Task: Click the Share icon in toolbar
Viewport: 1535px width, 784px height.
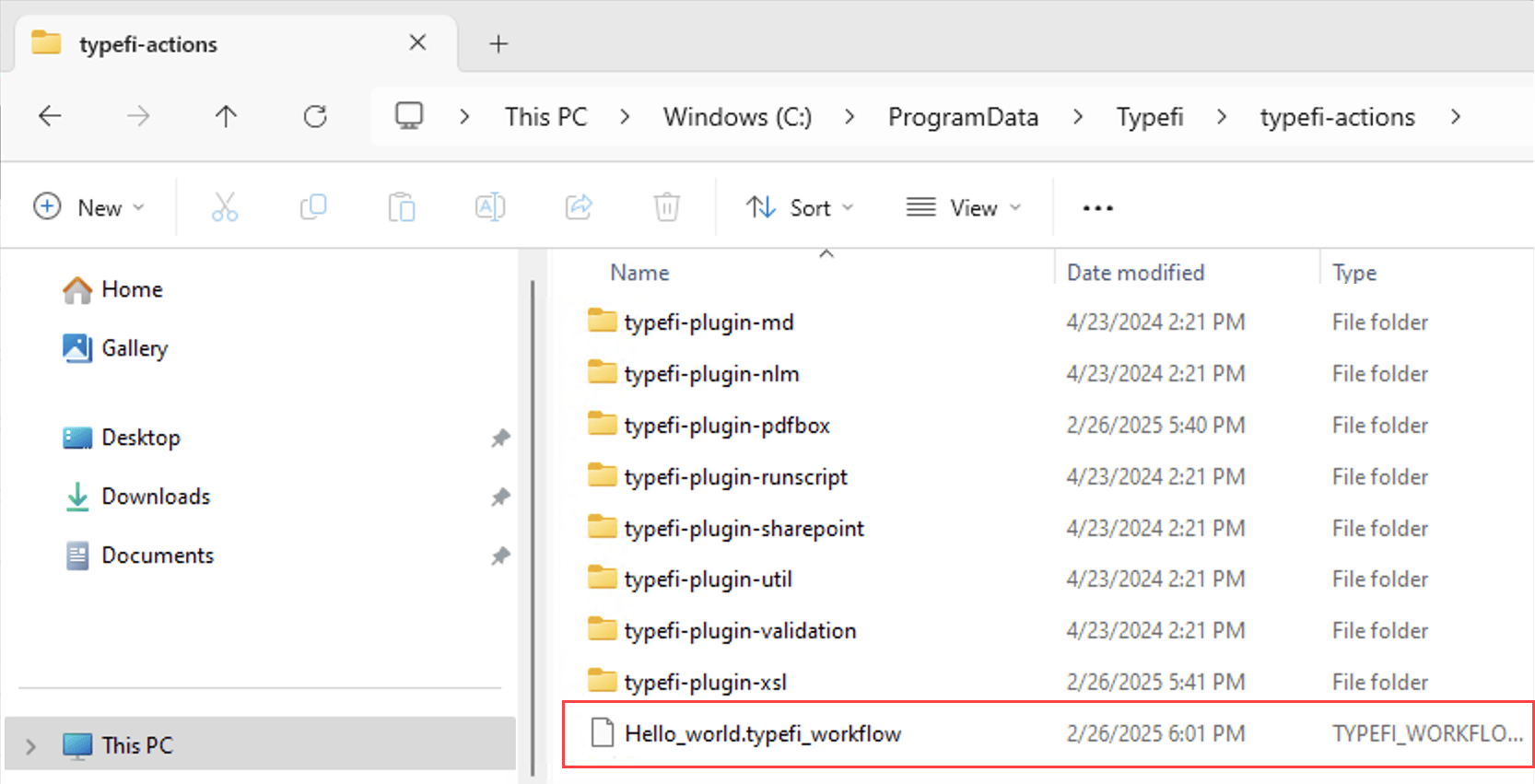Action: [579, 207]
